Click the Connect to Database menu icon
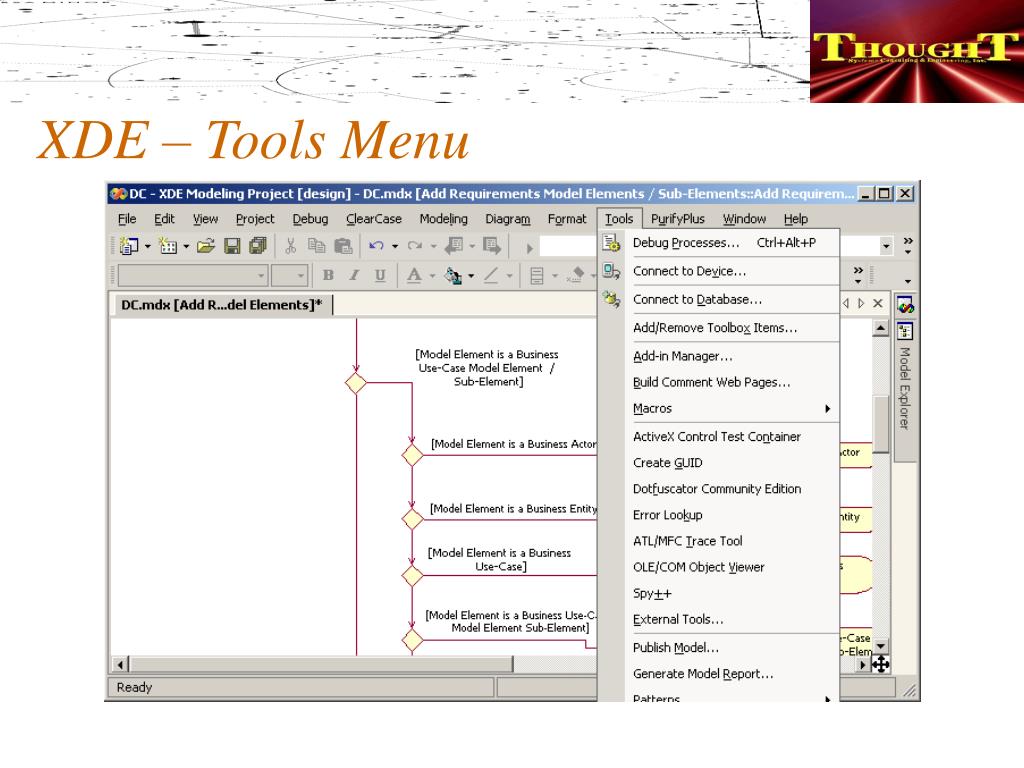The image size is (1024, 768). 611,300
